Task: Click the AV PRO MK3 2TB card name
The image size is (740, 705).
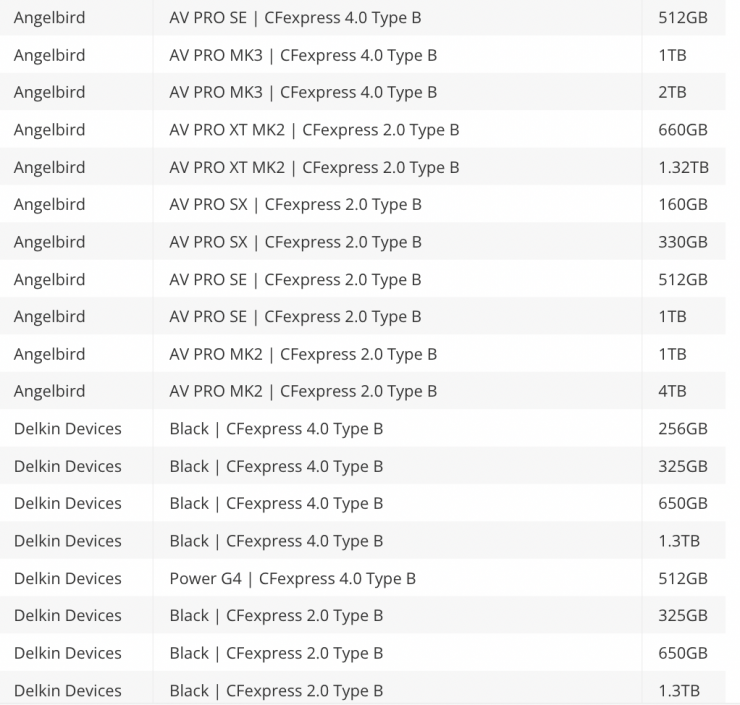Action: (303, 92)
